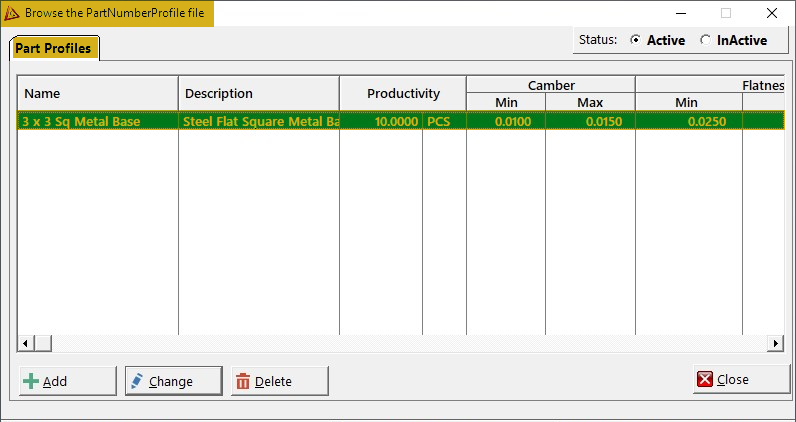Click the 0.0250 flatness min value
Image resolution: width=796 pixels, height=422 pixels.
pos(689,121)
